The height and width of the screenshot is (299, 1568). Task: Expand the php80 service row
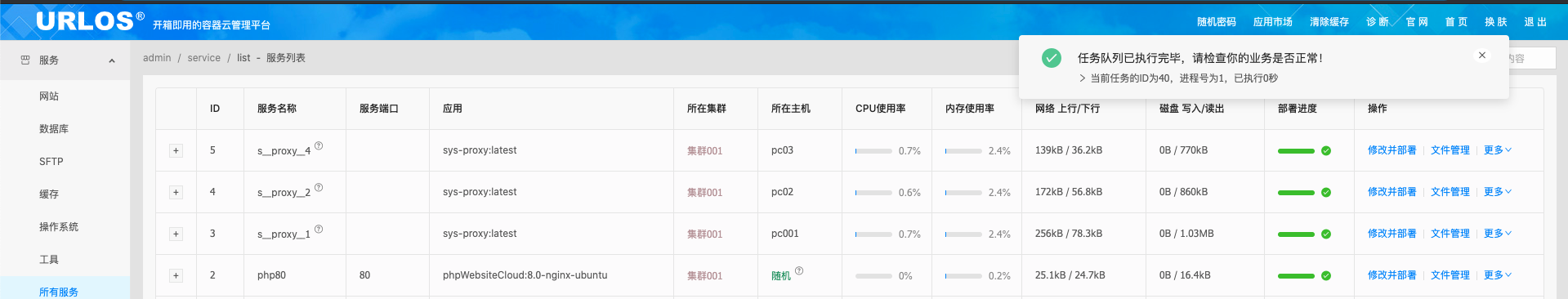point(176,276)
